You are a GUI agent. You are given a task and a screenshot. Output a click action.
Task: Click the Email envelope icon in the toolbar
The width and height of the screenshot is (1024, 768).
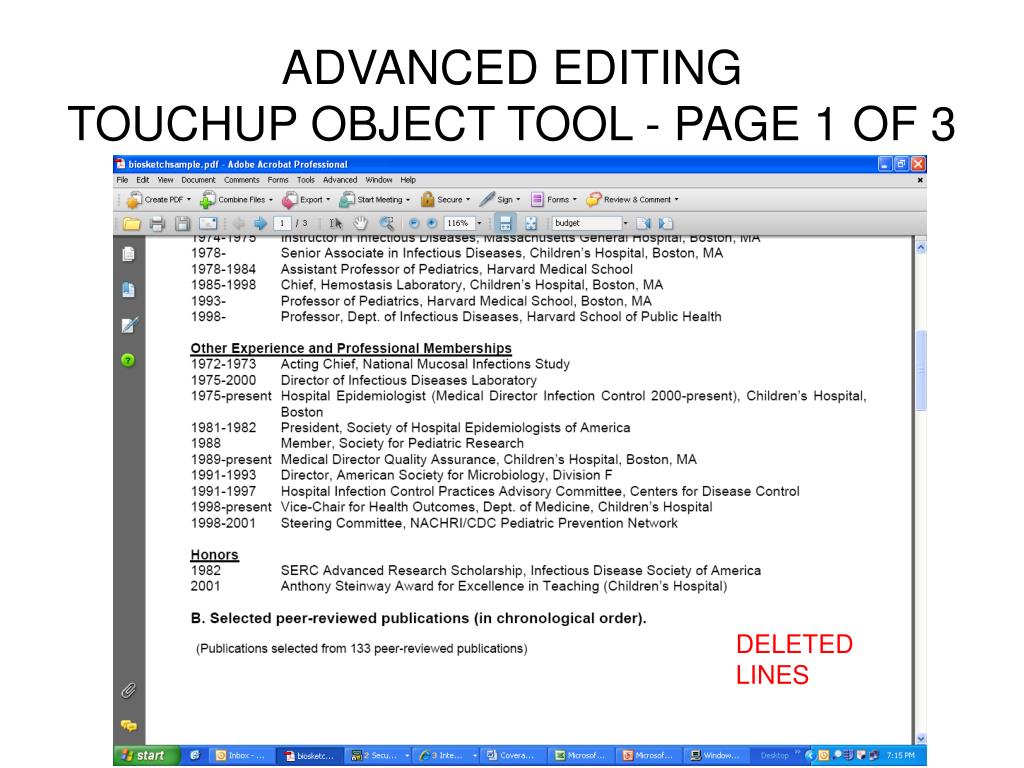pyautogui.click(x=208, y=223)
